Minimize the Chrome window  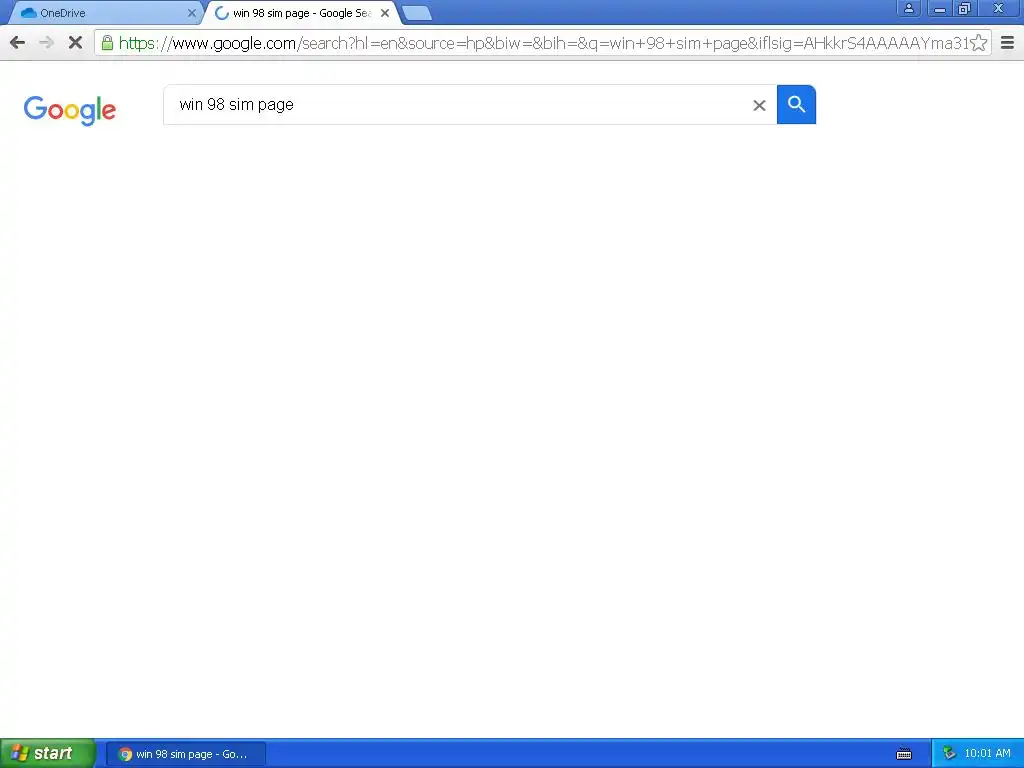940,8
